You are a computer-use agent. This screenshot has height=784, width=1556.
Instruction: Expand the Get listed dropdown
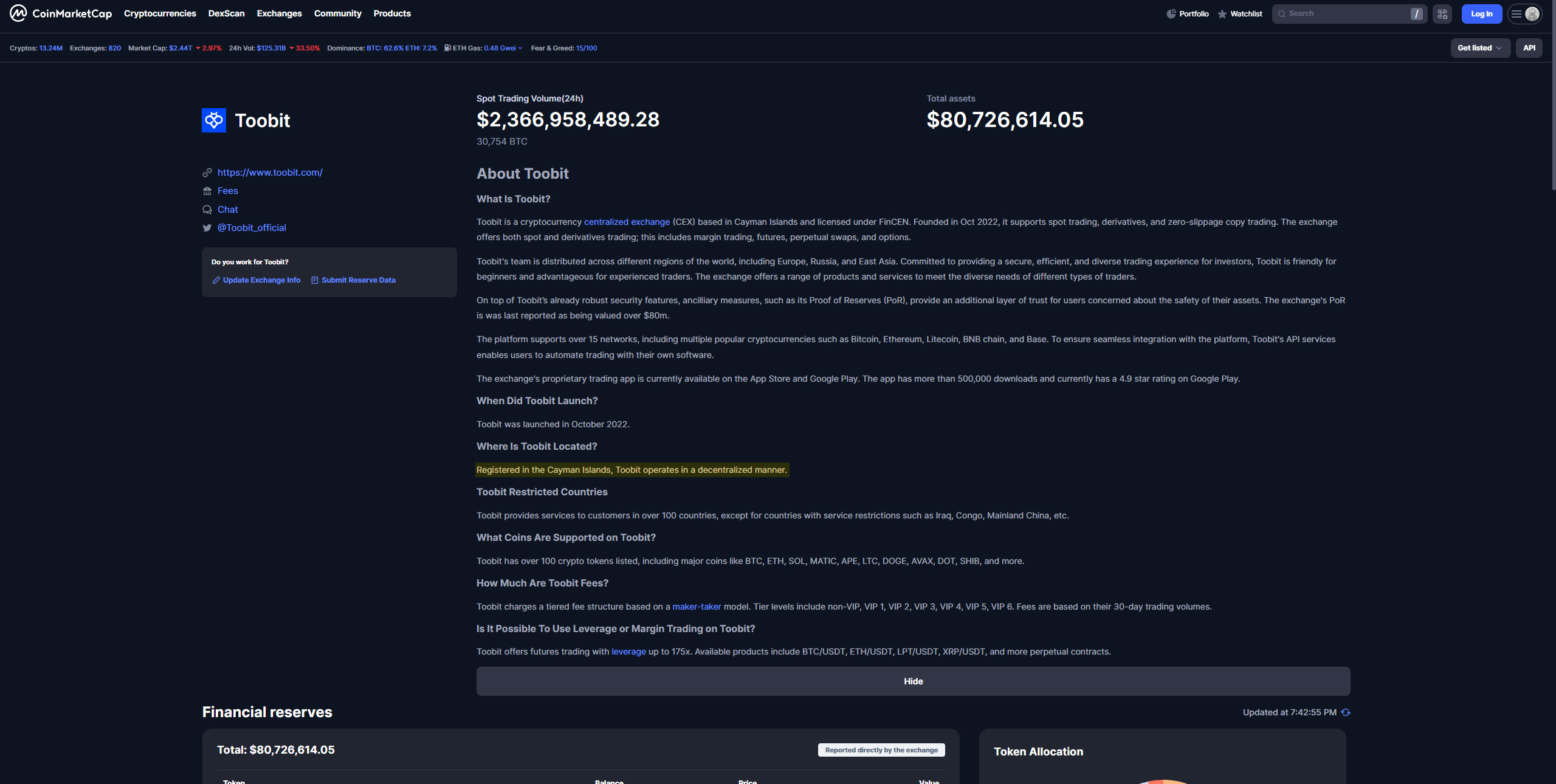[1481, 48]
